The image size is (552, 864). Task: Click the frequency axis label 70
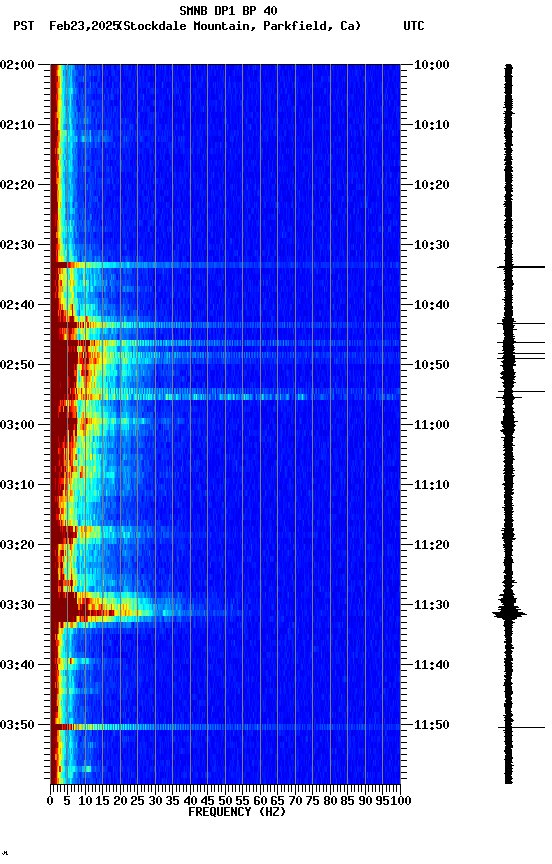[x=295, y=801]
